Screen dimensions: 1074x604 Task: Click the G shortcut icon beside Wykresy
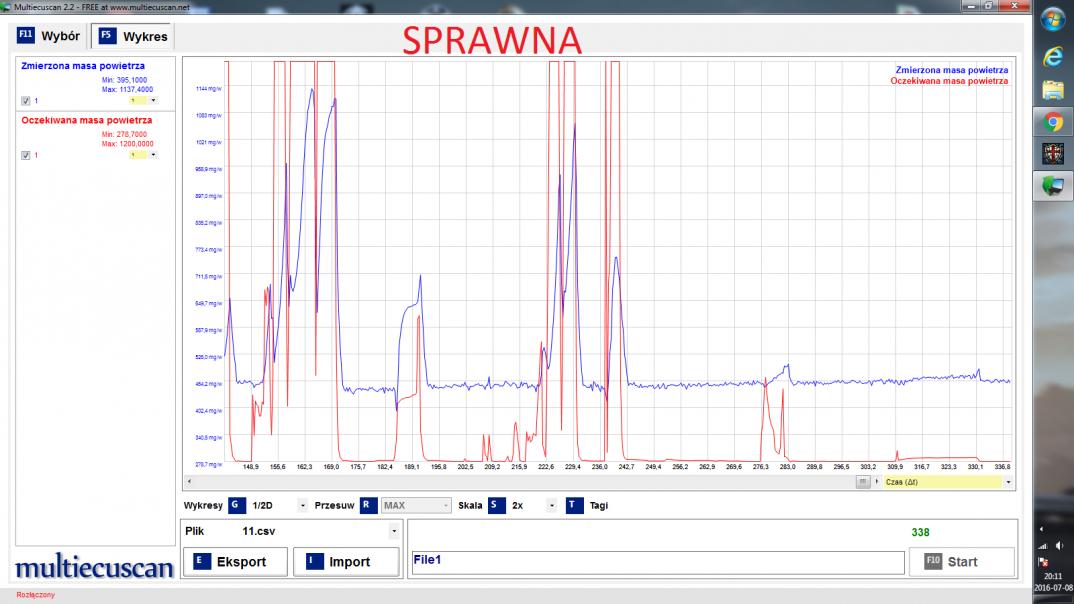coord(236,506)
